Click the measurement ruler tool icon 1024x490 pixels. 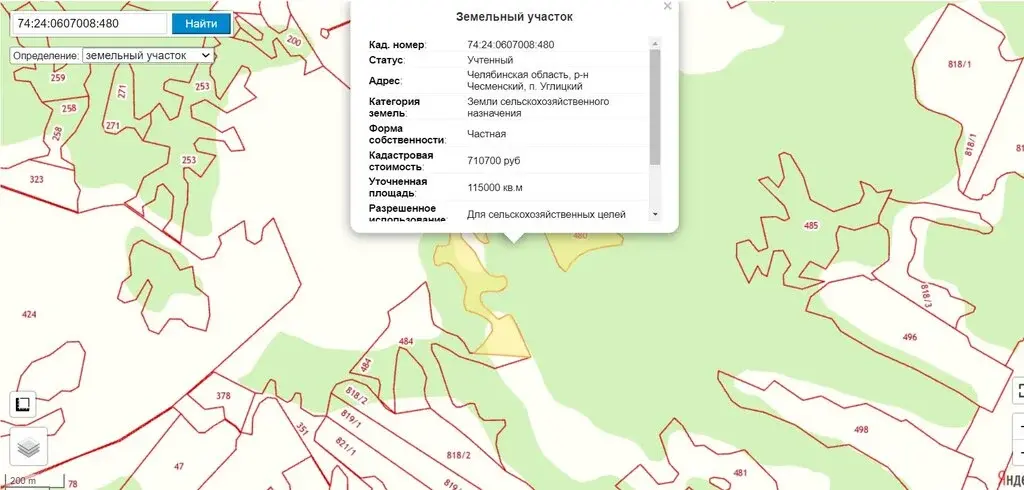(x=23, y=404)
